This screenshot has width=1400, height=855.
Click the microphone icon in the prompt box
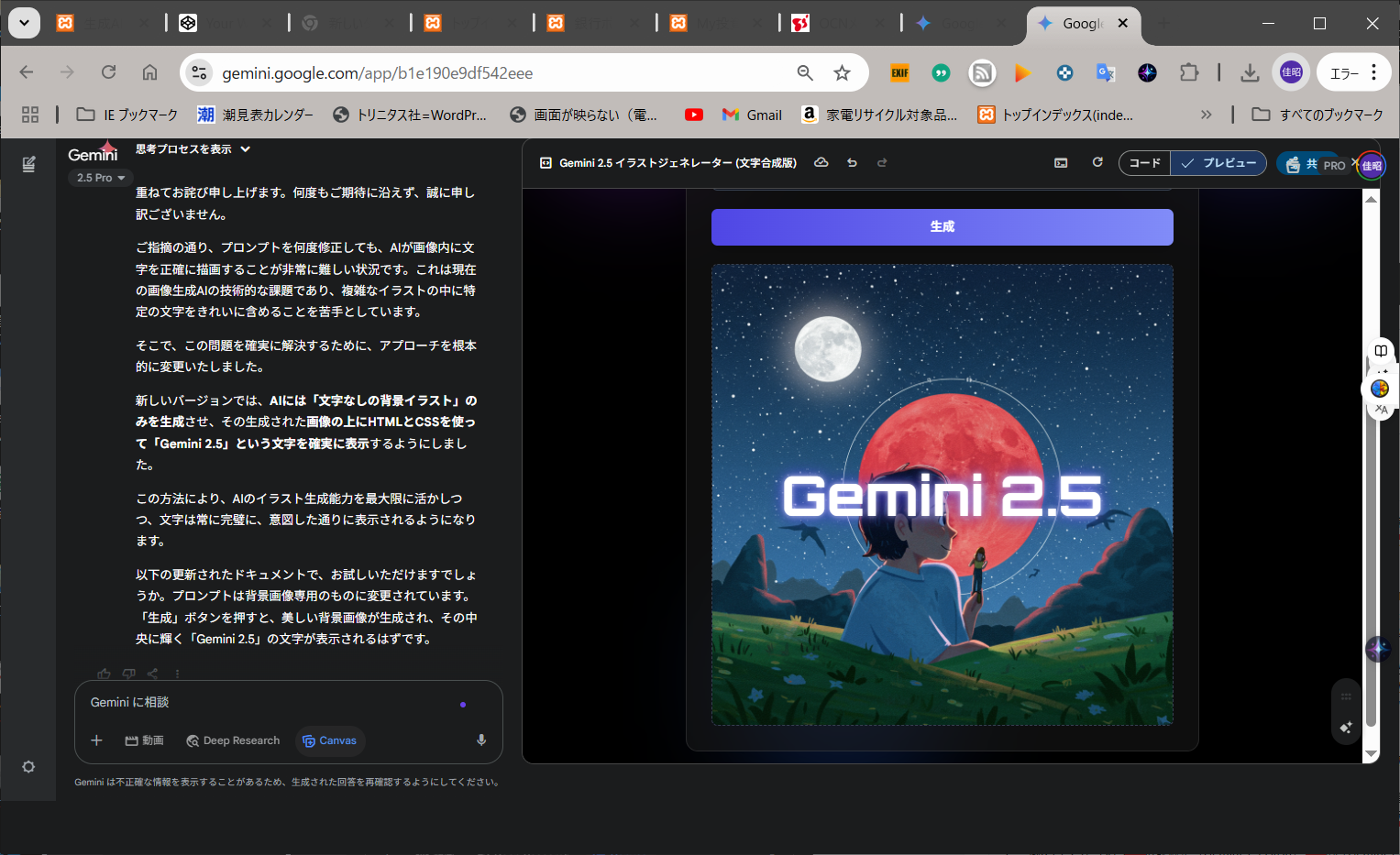tap(481, 740)
